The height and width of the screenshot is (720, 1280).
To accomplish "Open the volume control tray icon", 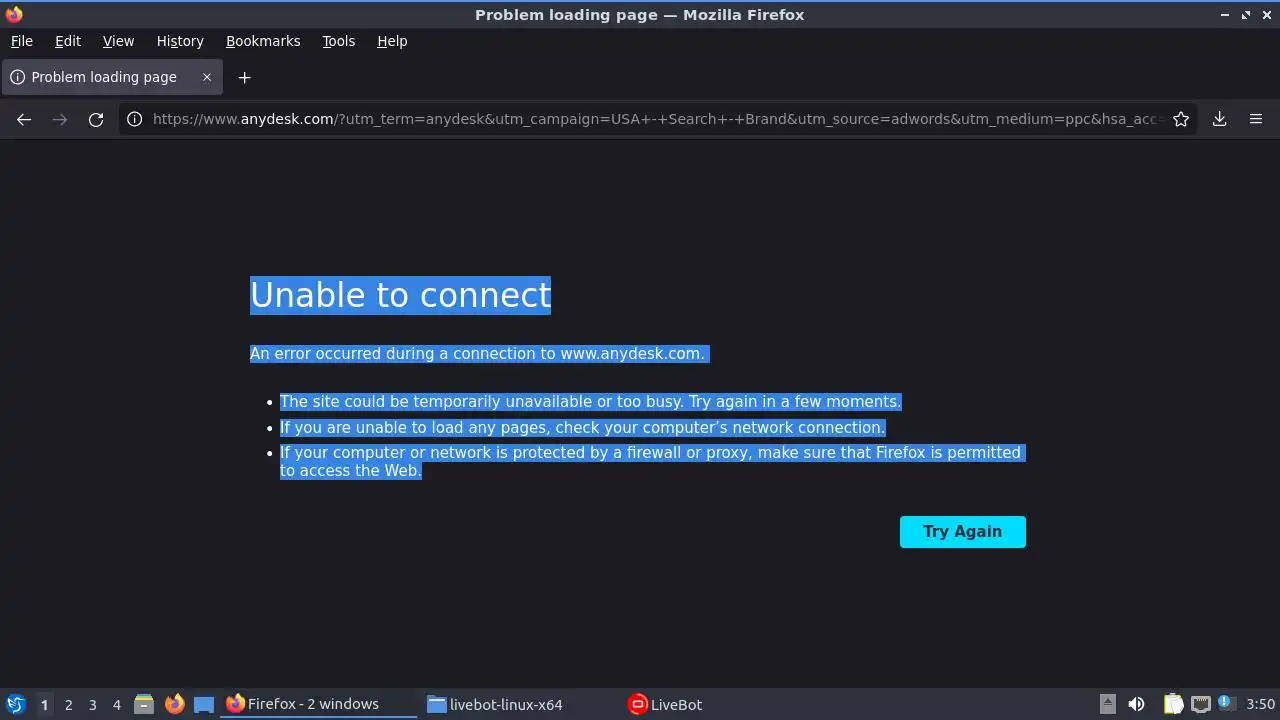I will (x=1136, y=705).
